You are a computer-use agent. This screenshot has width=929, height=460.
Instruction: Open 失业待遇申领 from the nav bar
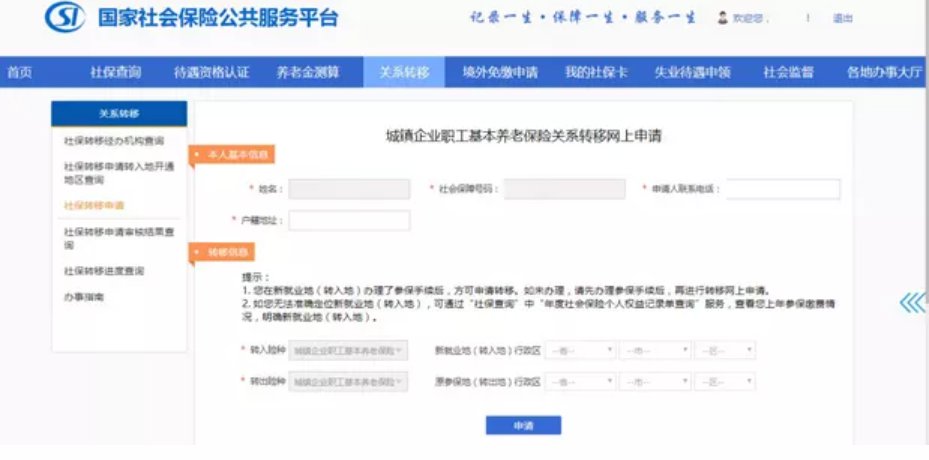tap(692, 72)
